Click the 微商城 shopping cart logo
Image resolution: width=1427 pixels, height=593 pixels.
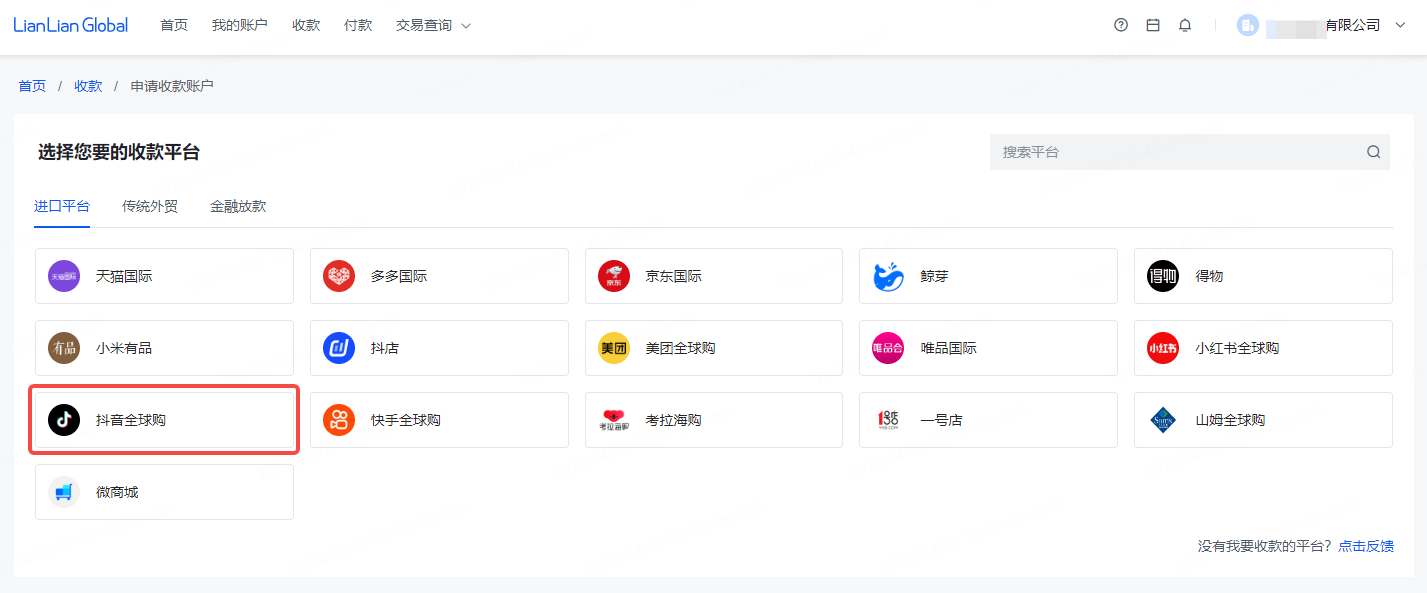64,492
